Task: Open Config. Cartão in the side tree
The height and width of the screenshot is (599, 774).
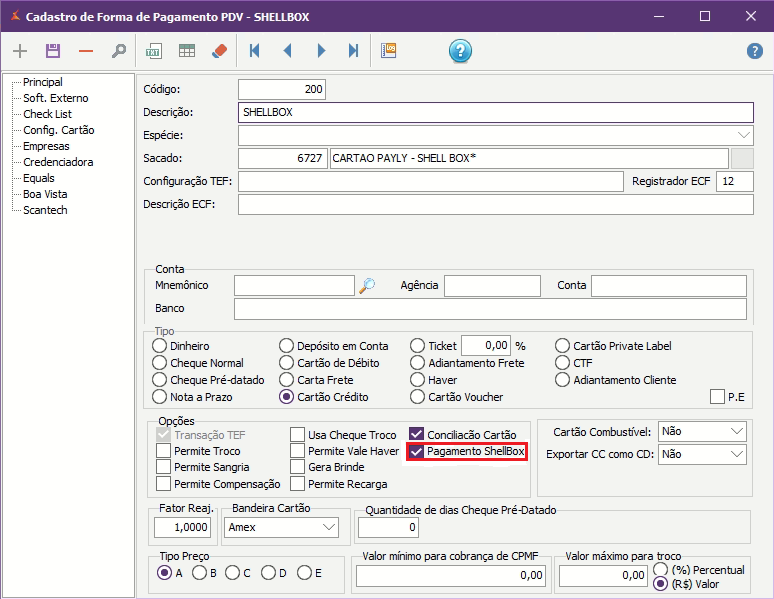Action: click(59, 130)
